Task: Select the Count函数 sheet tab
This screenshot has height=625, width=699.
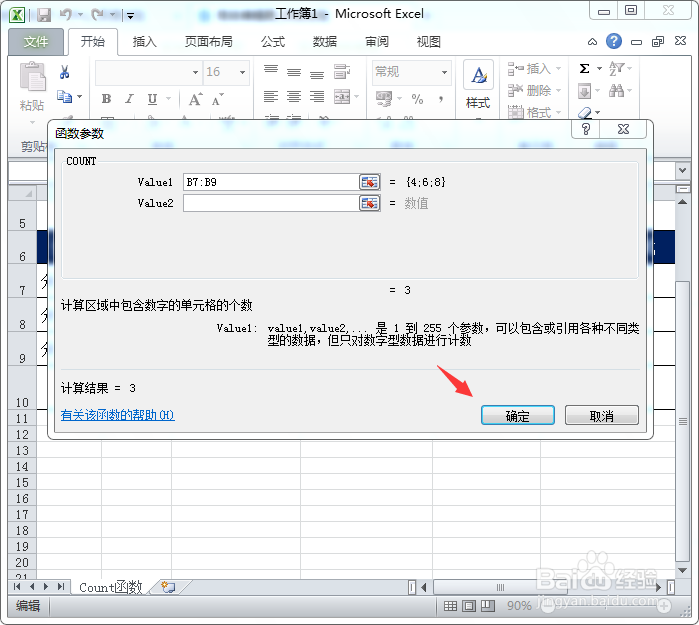Action: (111, 587)
